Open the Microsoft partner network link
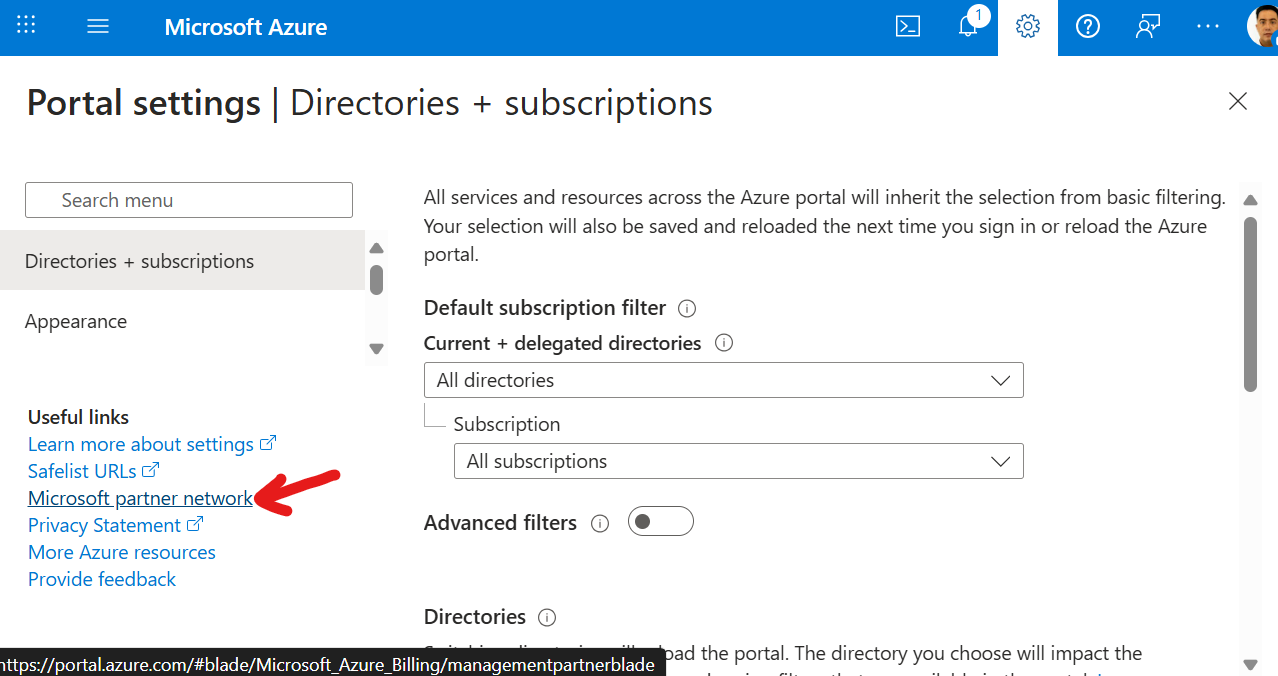The image size is (1278, 676). (139, 498)
